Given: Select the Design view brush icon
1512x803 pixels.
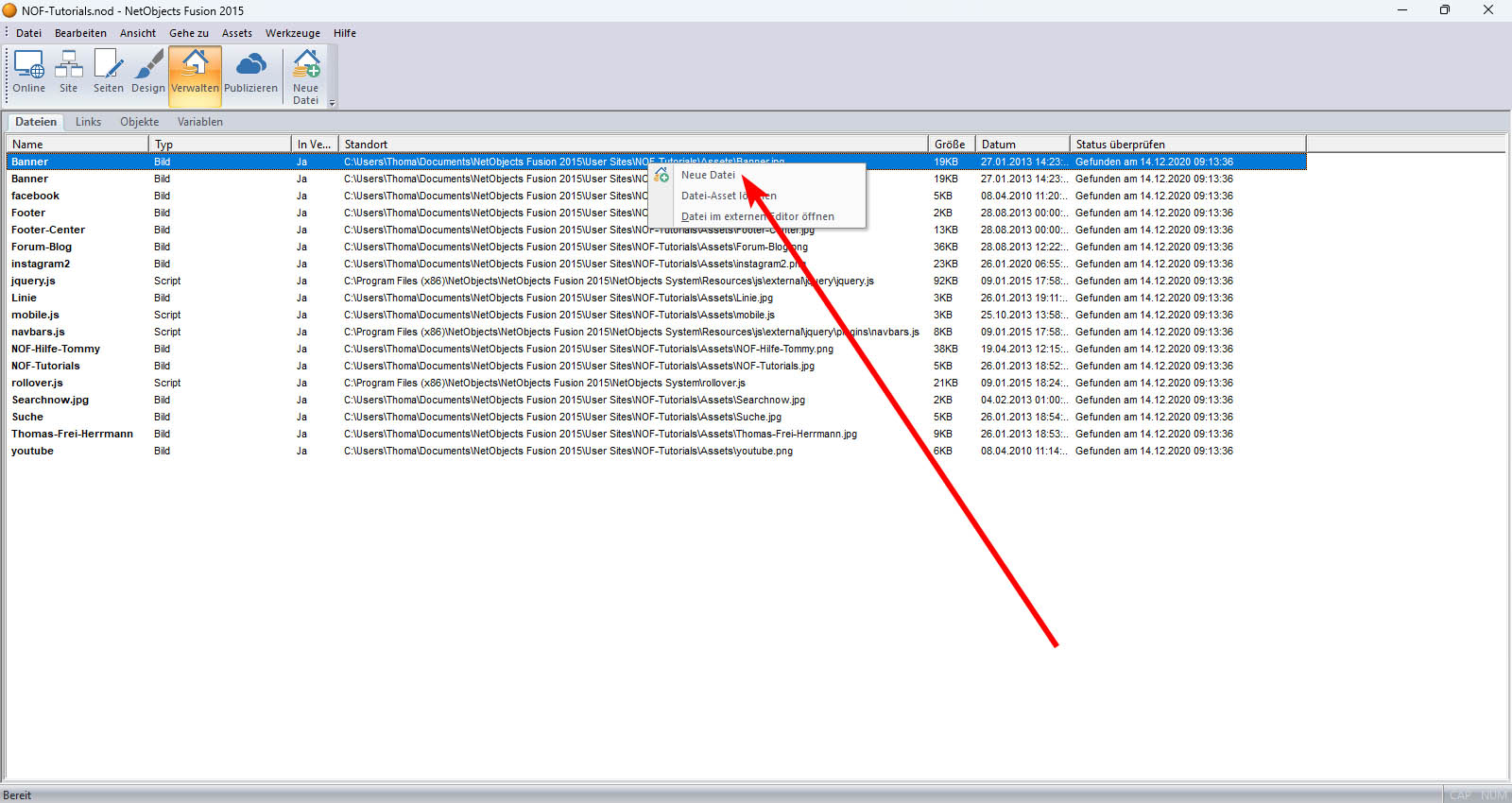Looking at the screenshot, I should 148,72.
